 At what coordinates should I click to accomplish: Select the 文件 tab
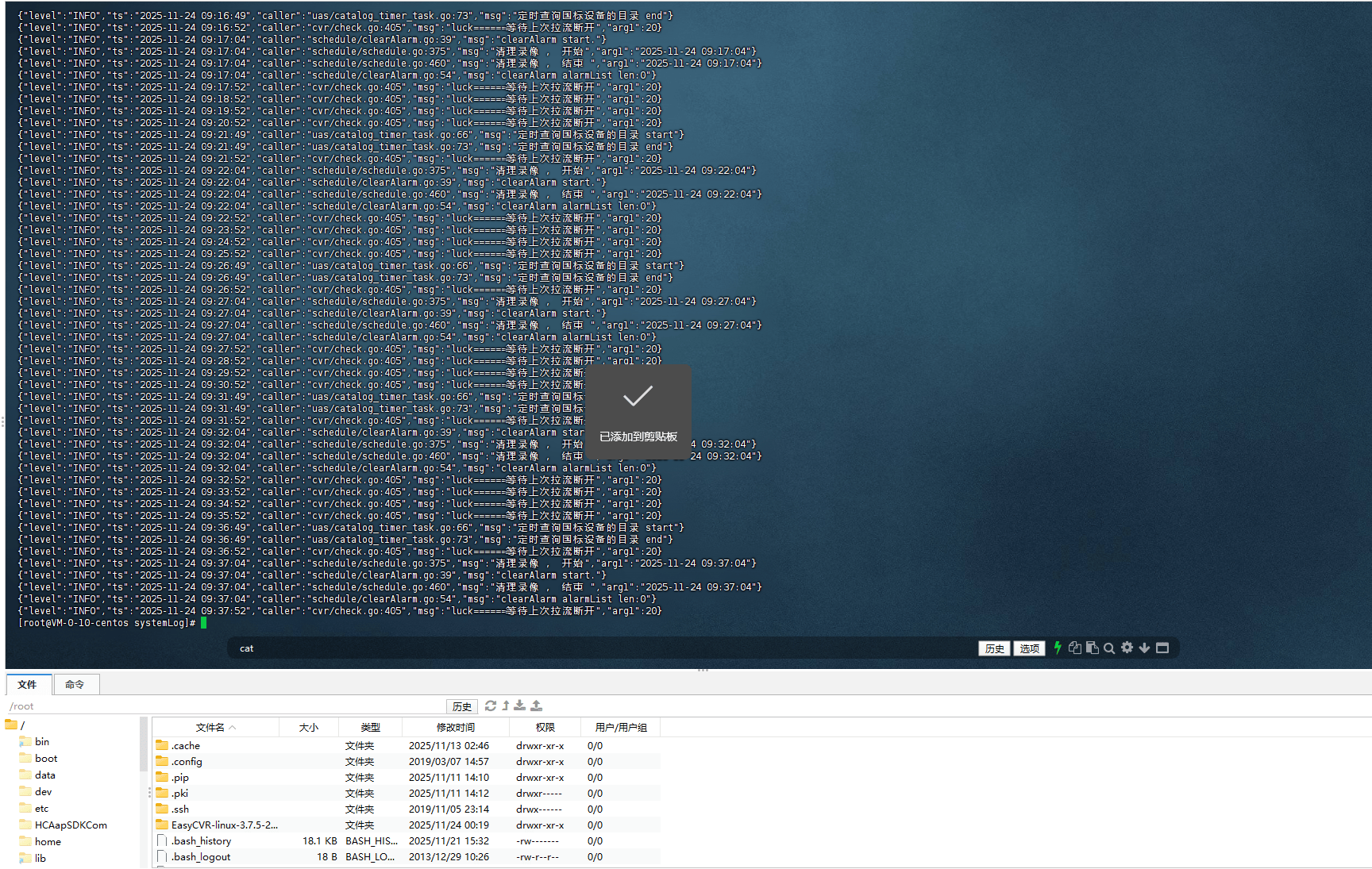click(28, 684)
